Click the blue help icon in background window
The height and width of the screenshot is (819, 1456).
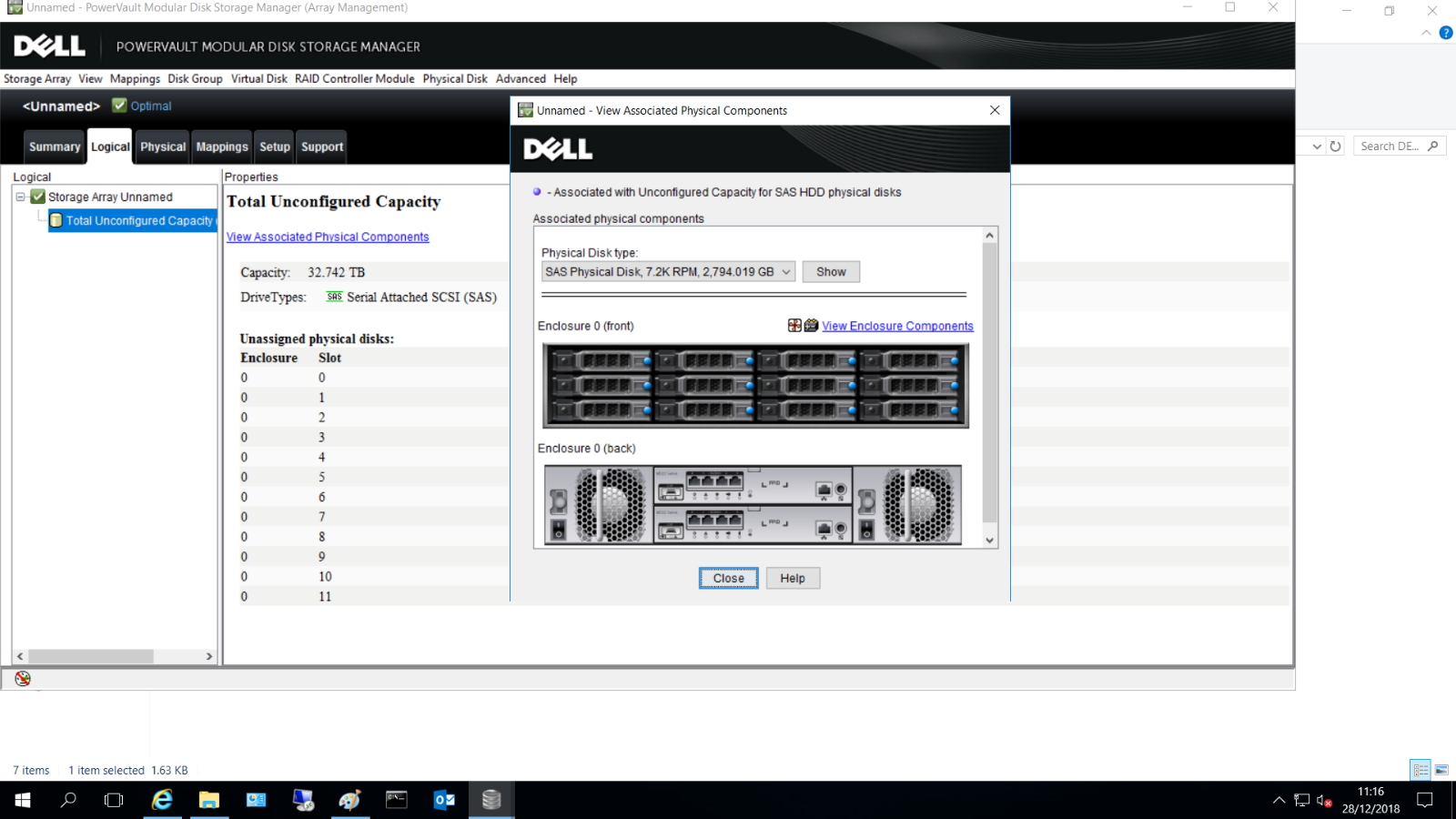pos(1445,33)
